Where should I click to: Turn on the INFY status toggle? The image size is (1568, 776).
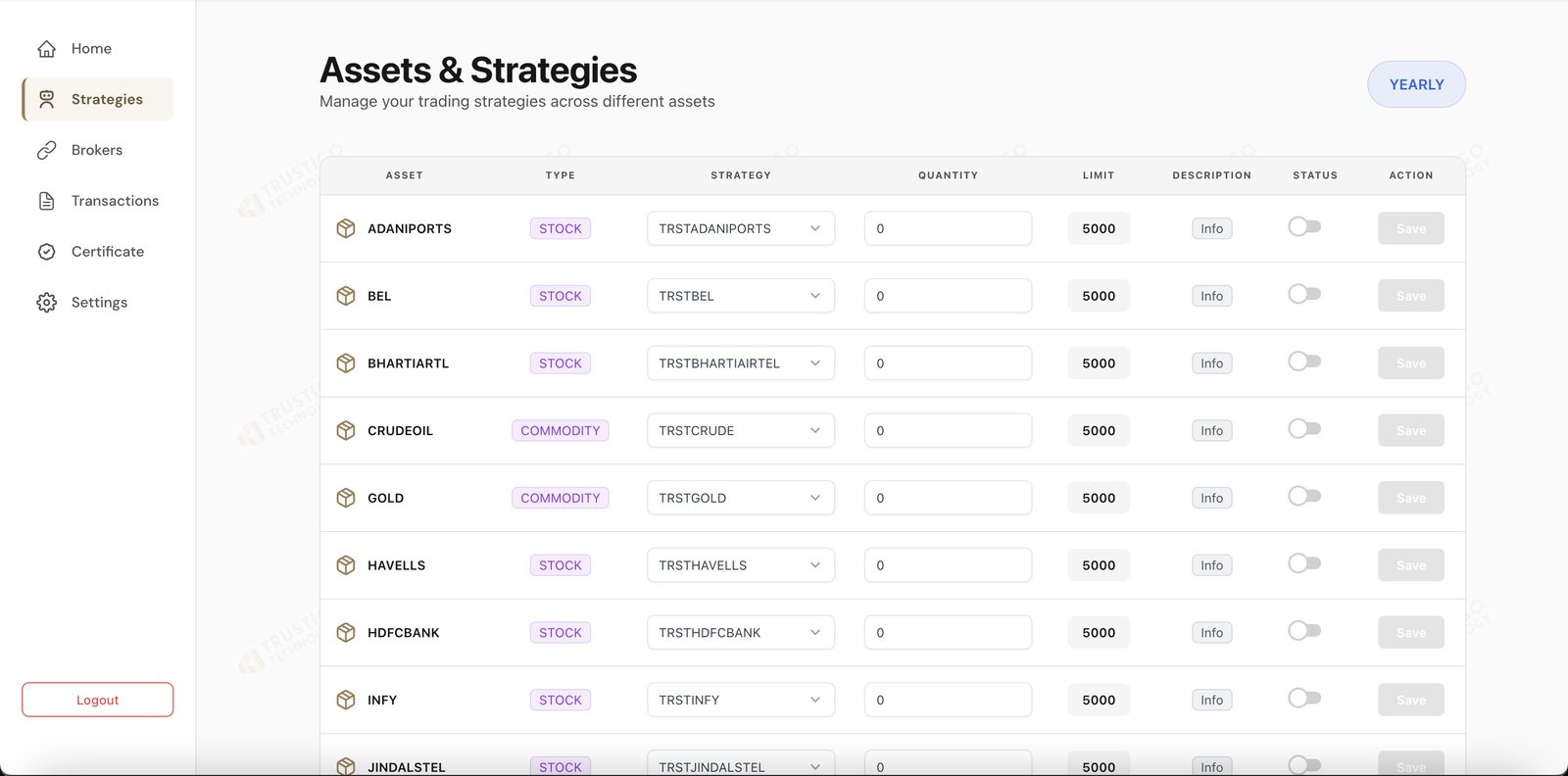click(1304, 698)
